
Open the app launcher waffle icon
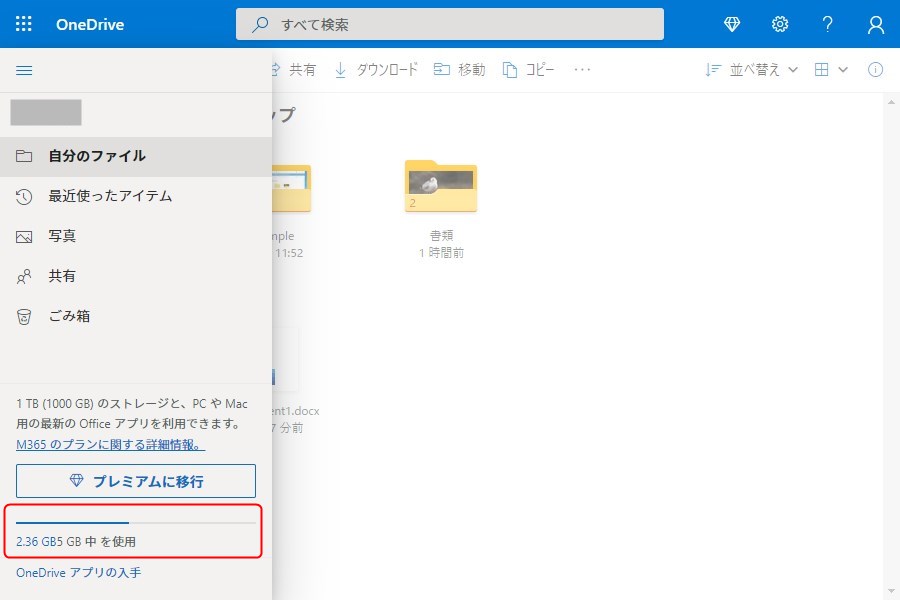(x=24, y=24)
